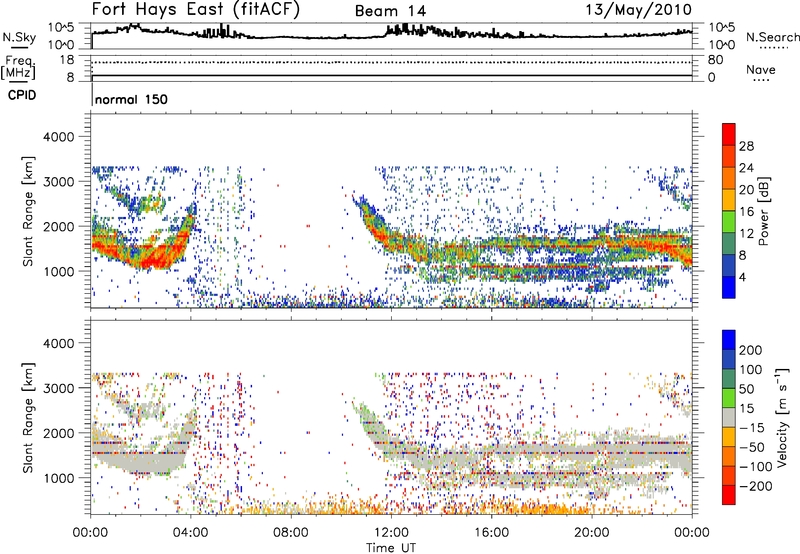Click the date "13/May/2010"

click(638, 10)
